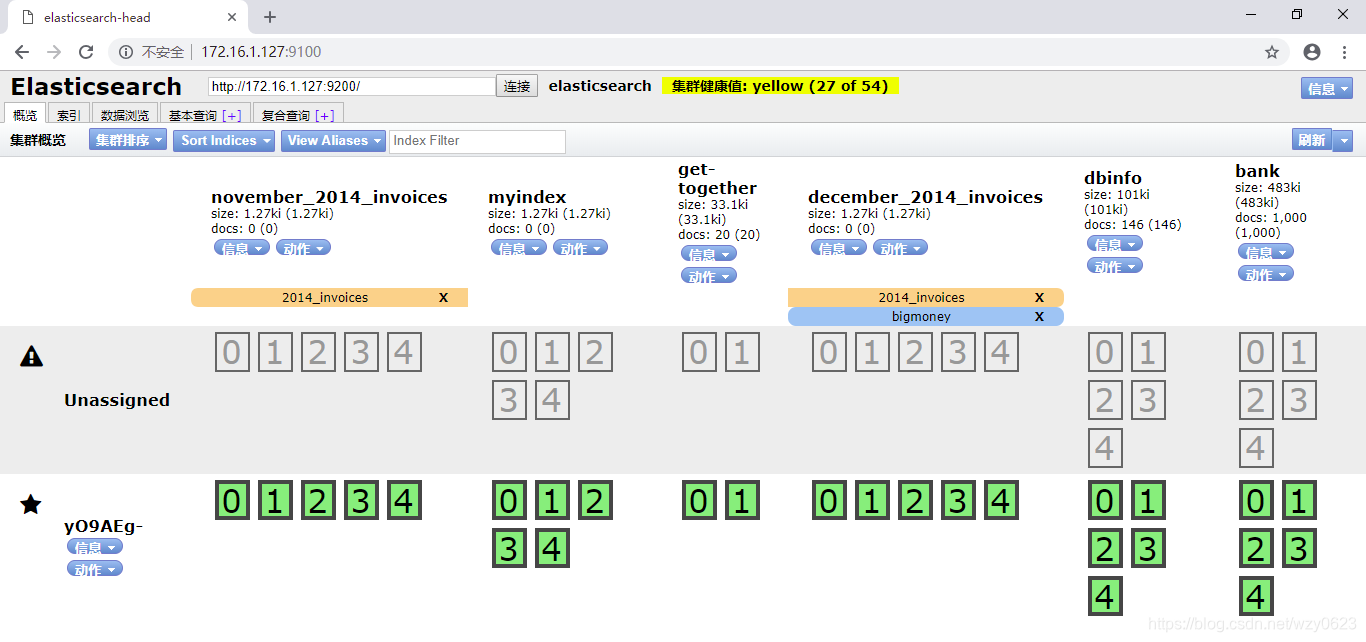Bookmark this page with star icon
This screenshot has height=642, width=1366.
[1272, 52]
